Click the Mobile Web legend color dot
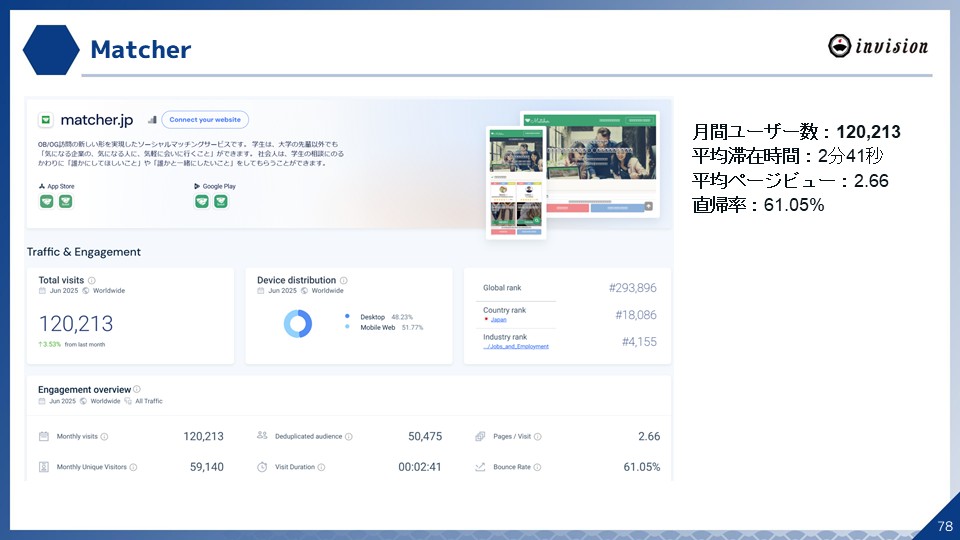Screen dimensions: 960x540 pyautogui.click(x=347, y=327)
